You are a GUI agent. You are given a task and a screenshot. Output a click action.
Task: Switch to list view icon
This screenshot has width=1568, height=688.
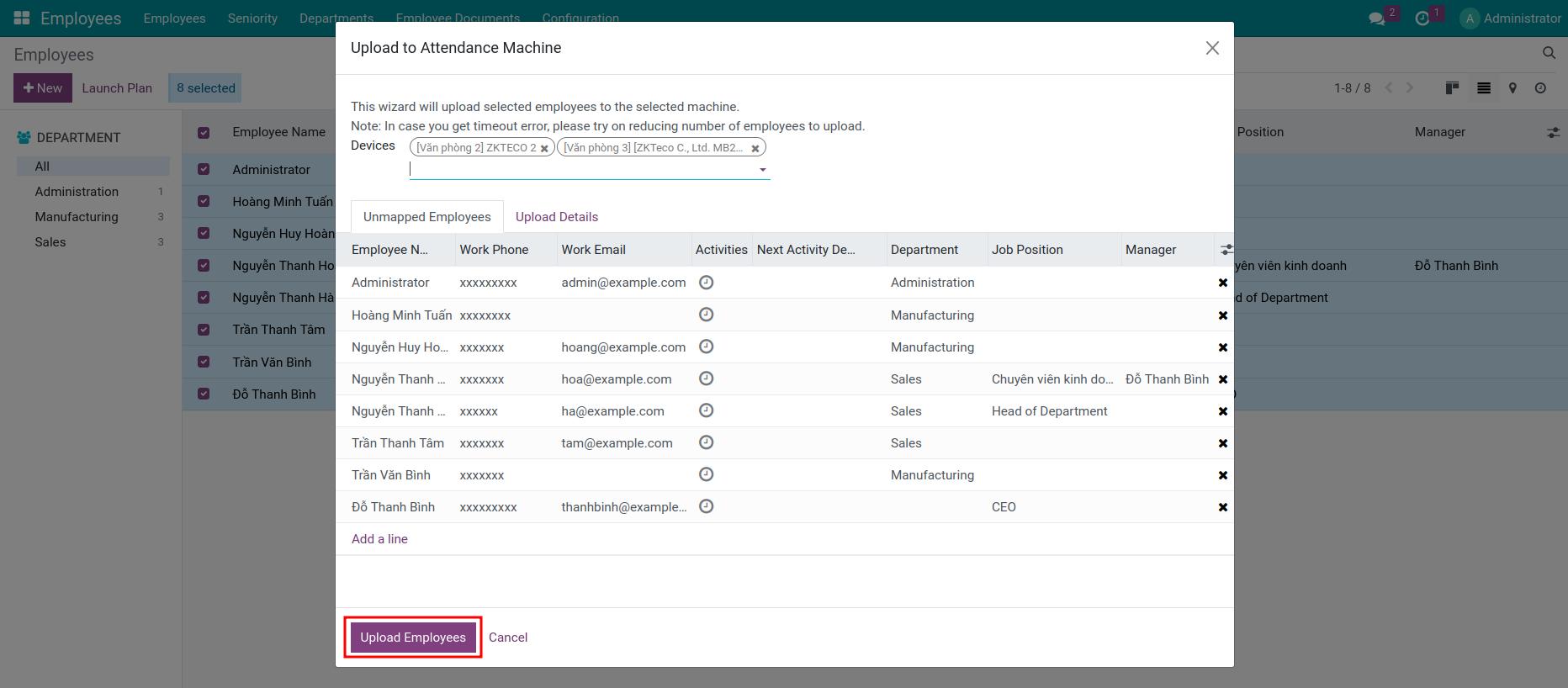click(x=1484, y=87)
